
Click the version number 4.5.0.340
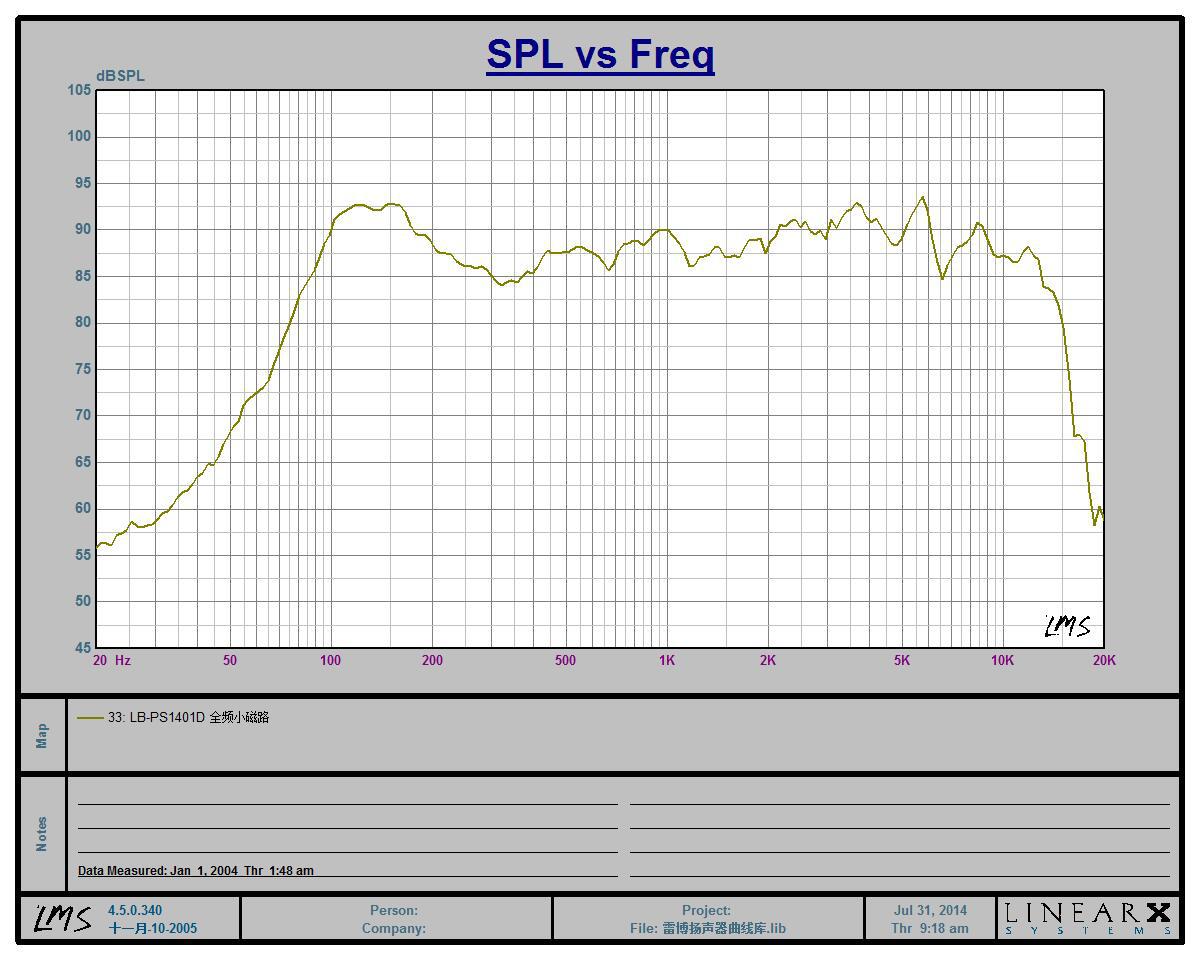135,911
